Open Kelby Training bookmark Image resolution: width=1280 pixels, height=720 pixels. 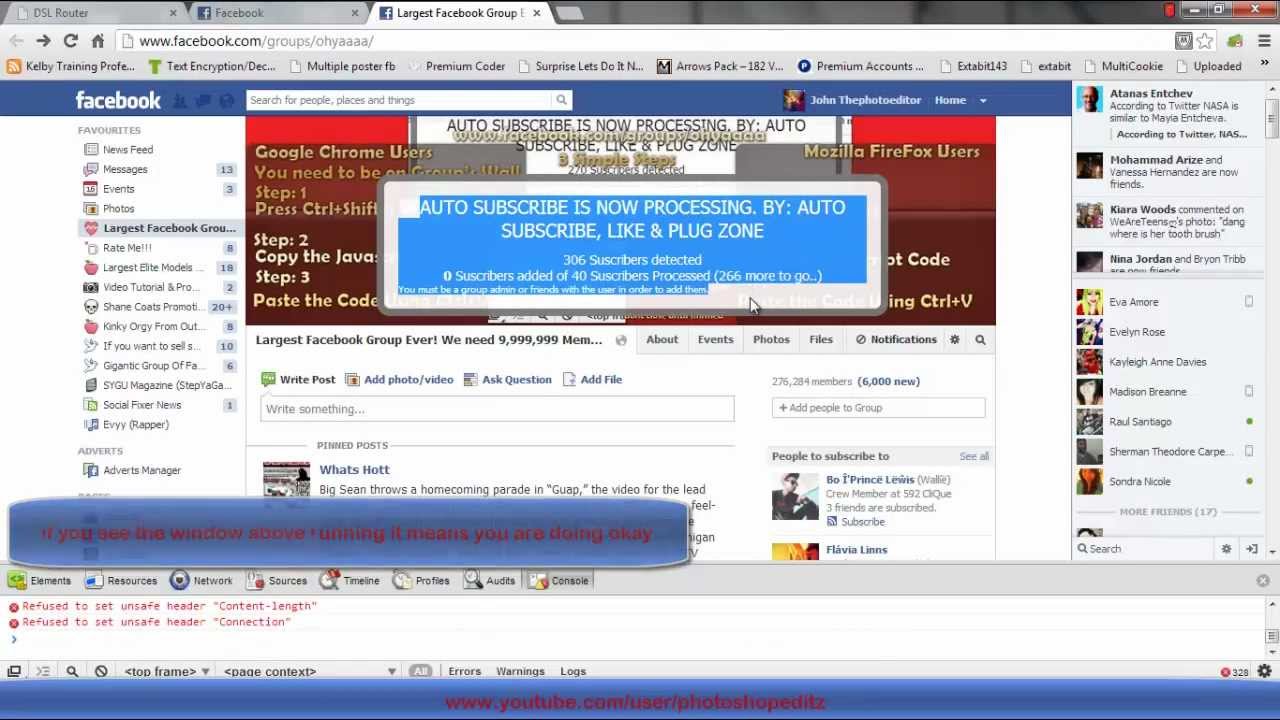(x=71, y=66)
